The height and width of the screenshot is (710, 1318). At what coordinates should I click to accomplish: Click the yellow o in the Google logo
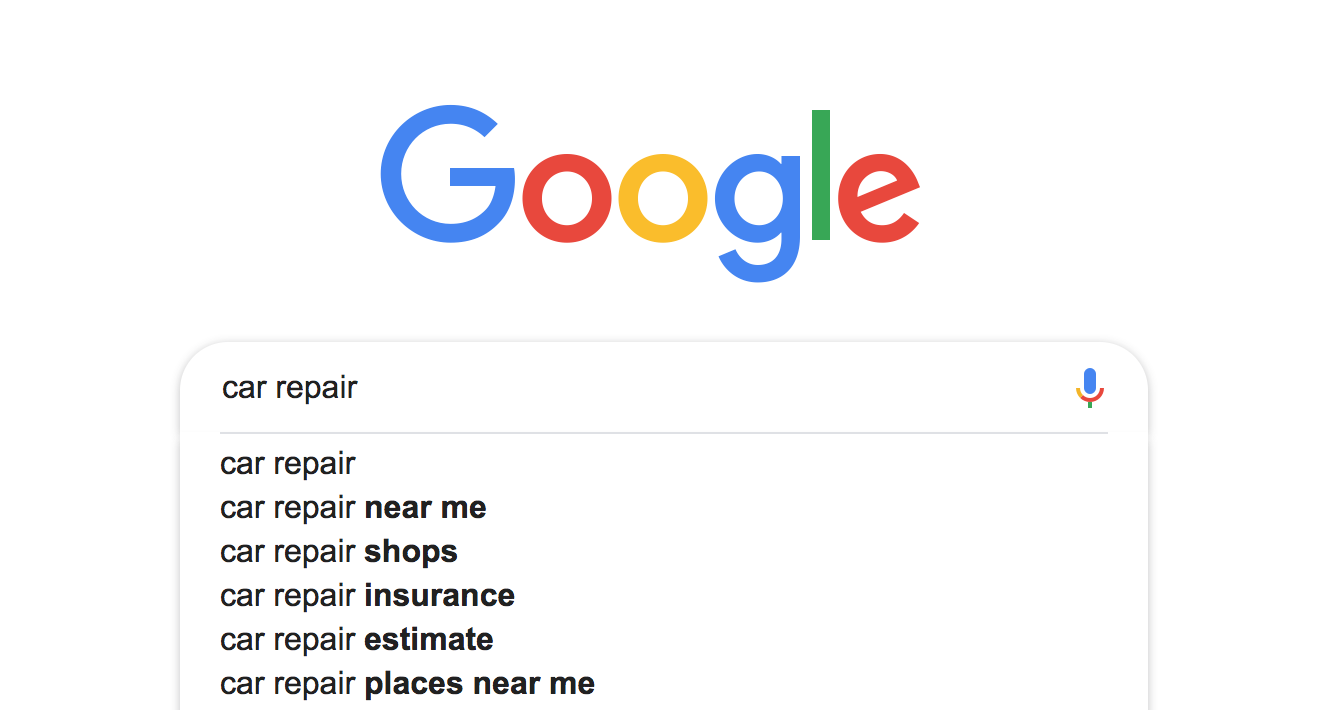point(664,200)
